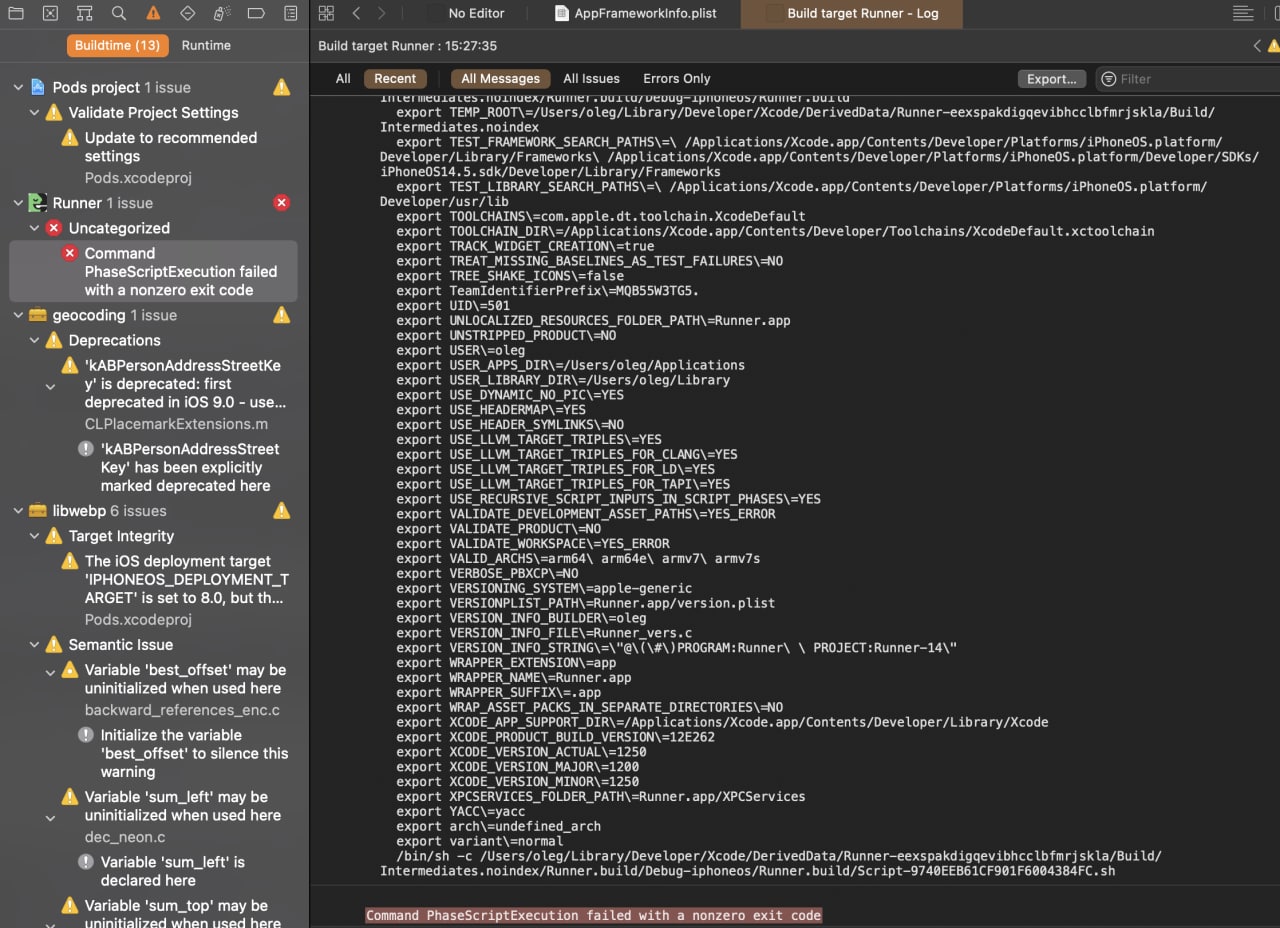Show All log entries
Screen dimensions: 1280x928
[343, 78]
